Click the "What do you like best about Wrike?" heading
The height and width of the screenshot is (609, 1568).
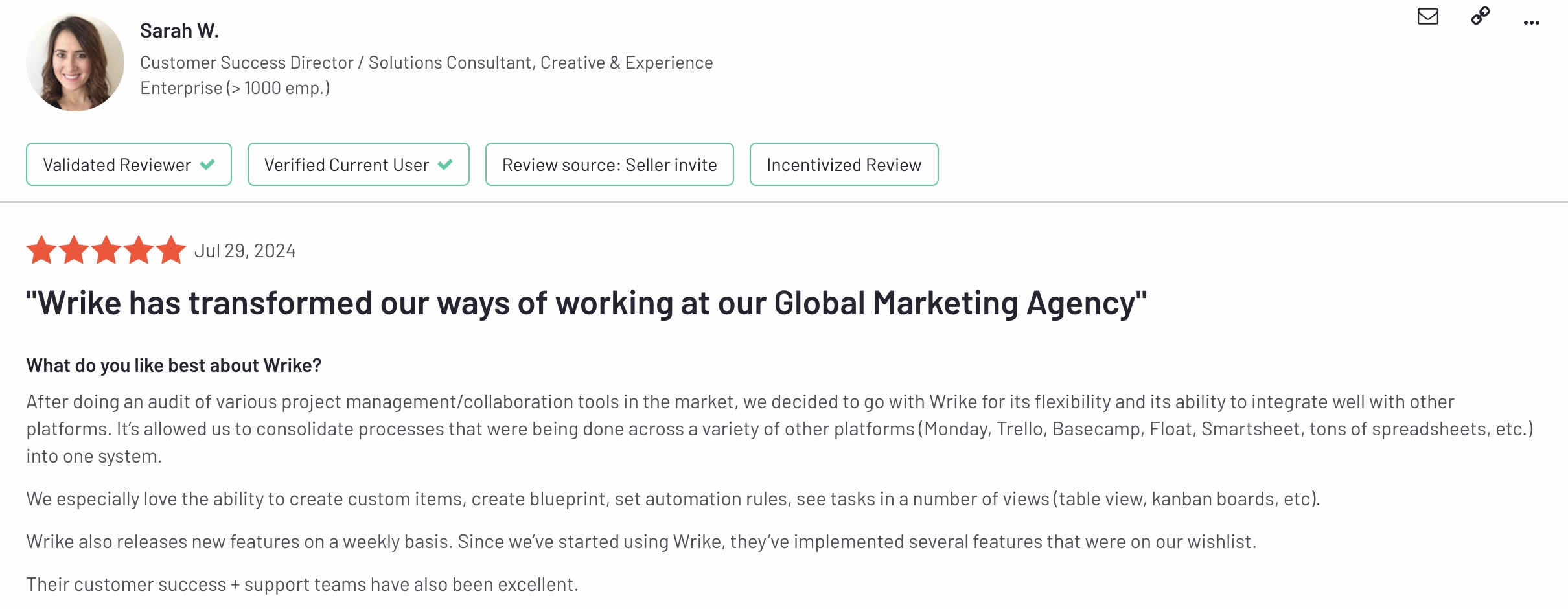coord(174,365)
